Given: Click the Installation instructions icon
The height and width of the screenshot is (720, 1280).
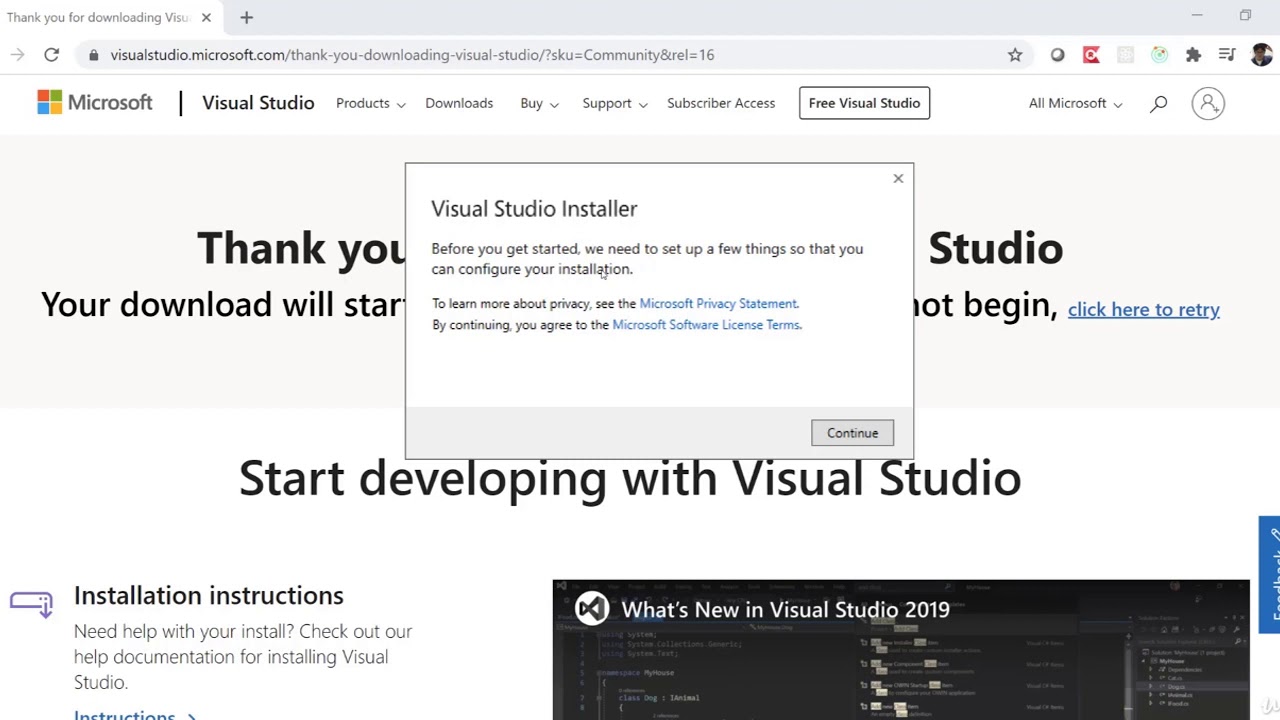Looking at the screenshot, I should pos(31,602).
